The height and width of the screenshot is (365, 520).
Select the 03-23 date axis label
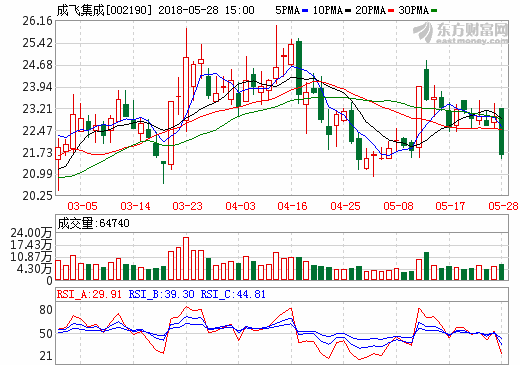[x=187, y=206]
